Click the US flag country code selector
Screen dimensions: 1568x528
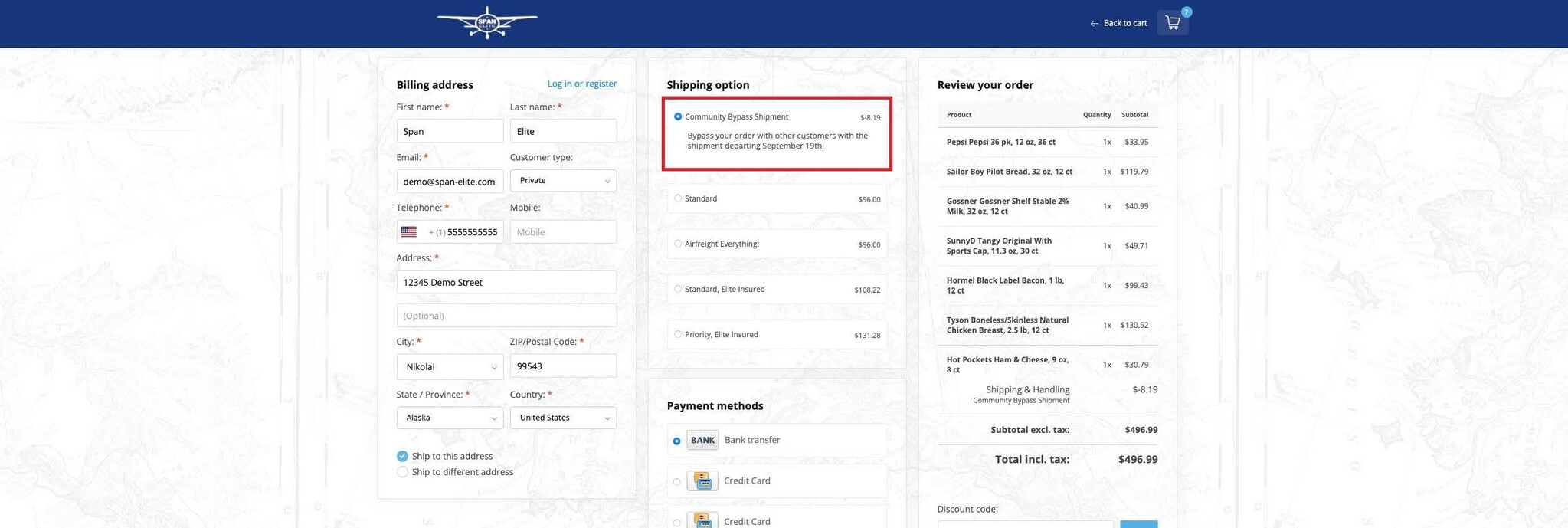tap(409, 232)
